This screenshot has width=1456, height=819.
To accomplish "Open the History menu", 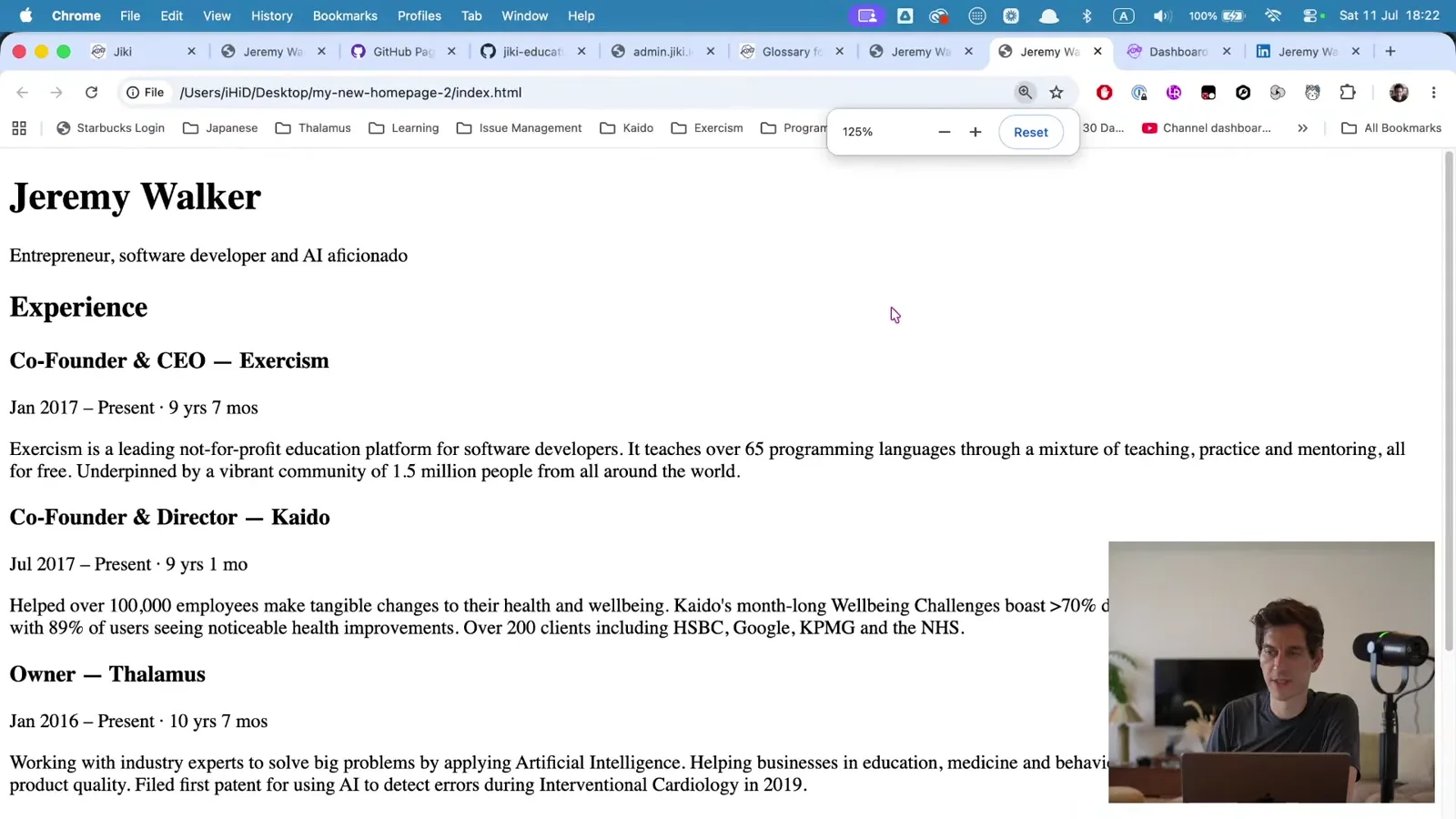I will coord(272,15).
